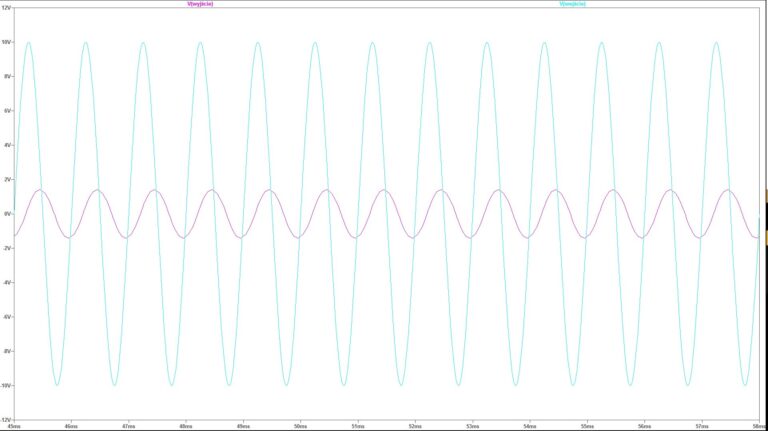Image resolution: width=768 pixels, height=431 pixels.
Task: Click the -10V vertical axis label
Action: 5,385
